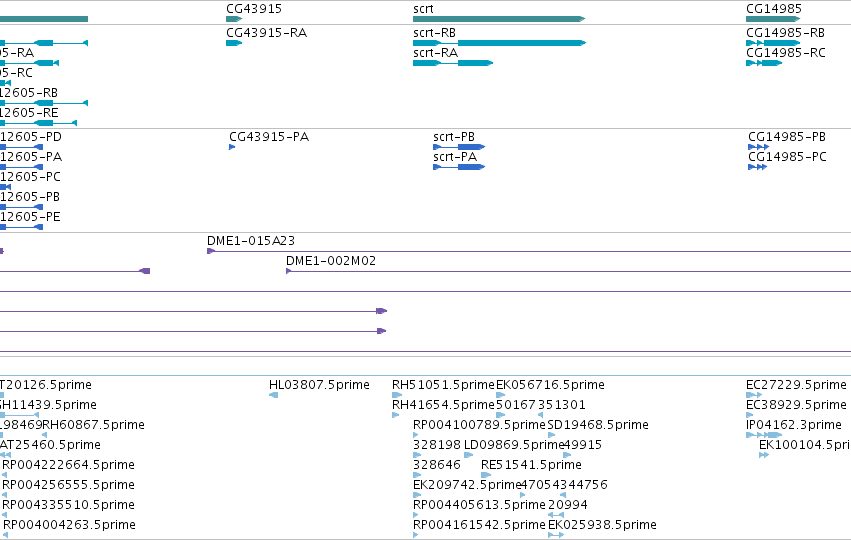Screen dimensions: 851x540
Task: Click the RP004161542.5prime label
Action: pyautogui.click(x=479, y=525)
